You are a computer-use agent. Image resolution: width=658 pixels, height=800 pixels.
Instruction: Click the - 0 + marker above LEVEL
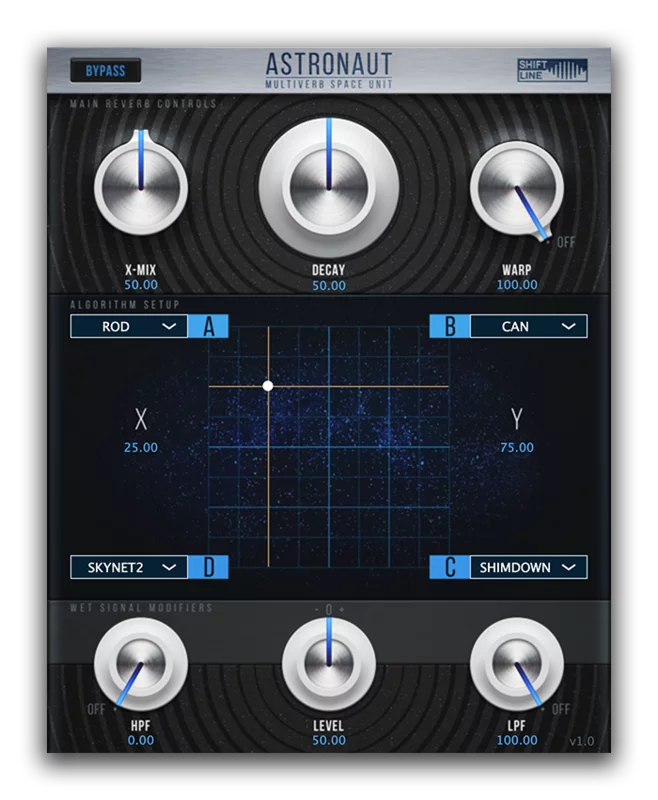click(329, 609)
